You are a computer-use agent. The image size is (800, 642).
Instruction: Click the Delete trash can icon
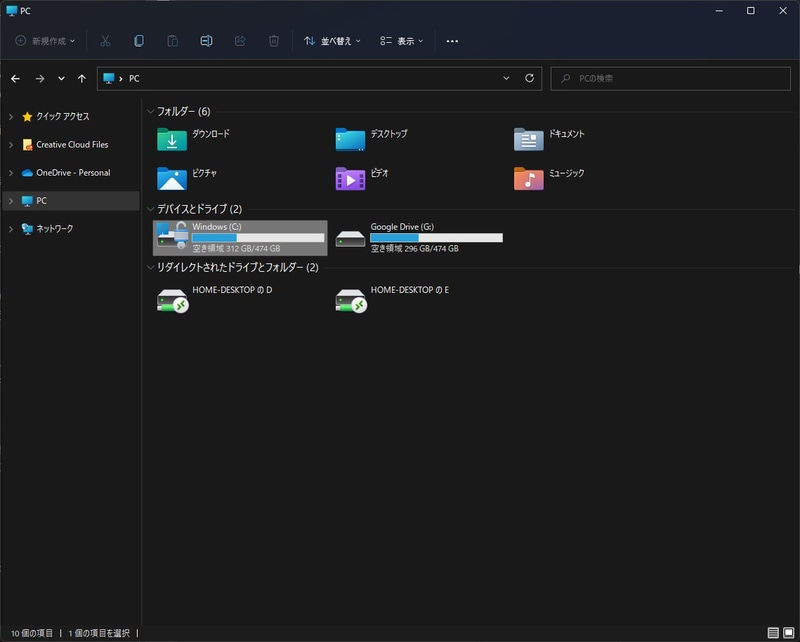[274, 41]
